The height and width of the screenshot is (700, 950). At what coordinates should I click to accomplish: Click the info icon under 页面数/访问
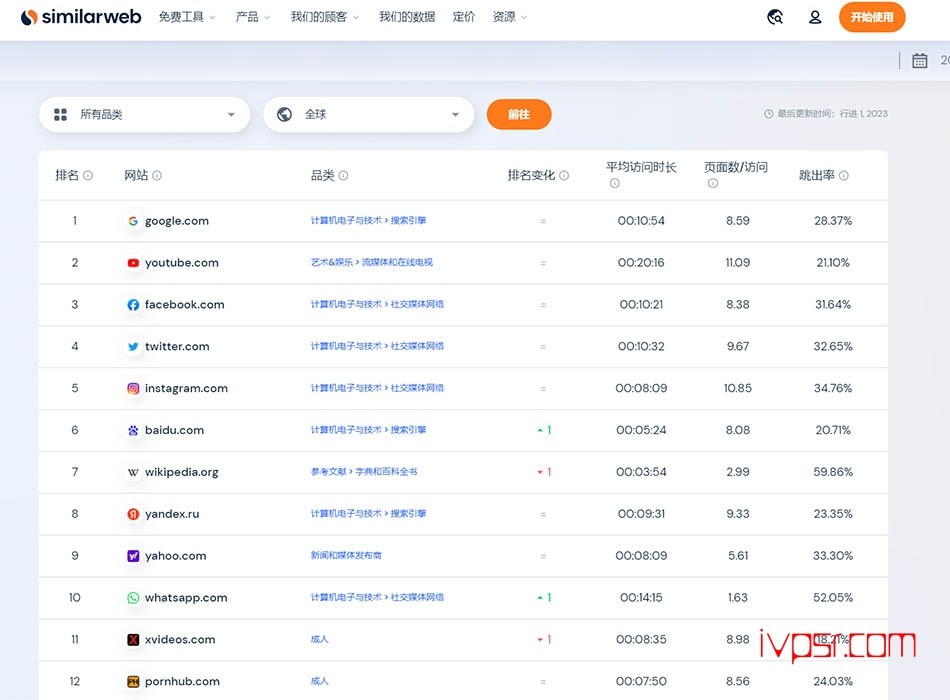tap(712, 183)
